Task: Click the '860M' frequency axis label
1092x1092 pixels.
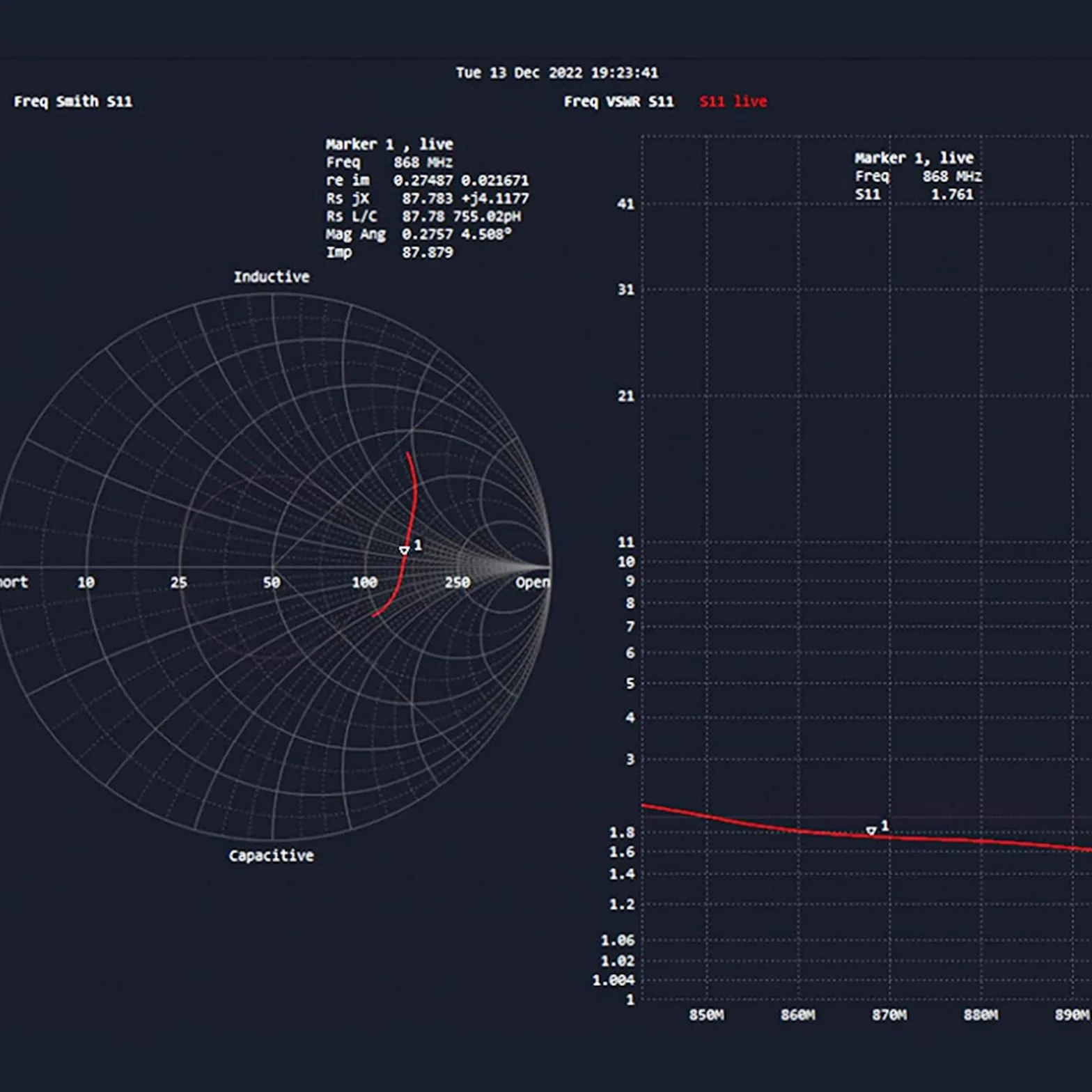Action: [x=797, y=1015]
